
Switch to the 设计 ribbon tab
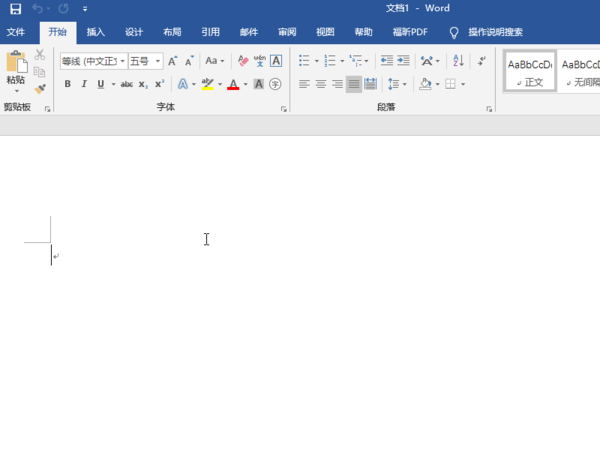click(134, 32)
